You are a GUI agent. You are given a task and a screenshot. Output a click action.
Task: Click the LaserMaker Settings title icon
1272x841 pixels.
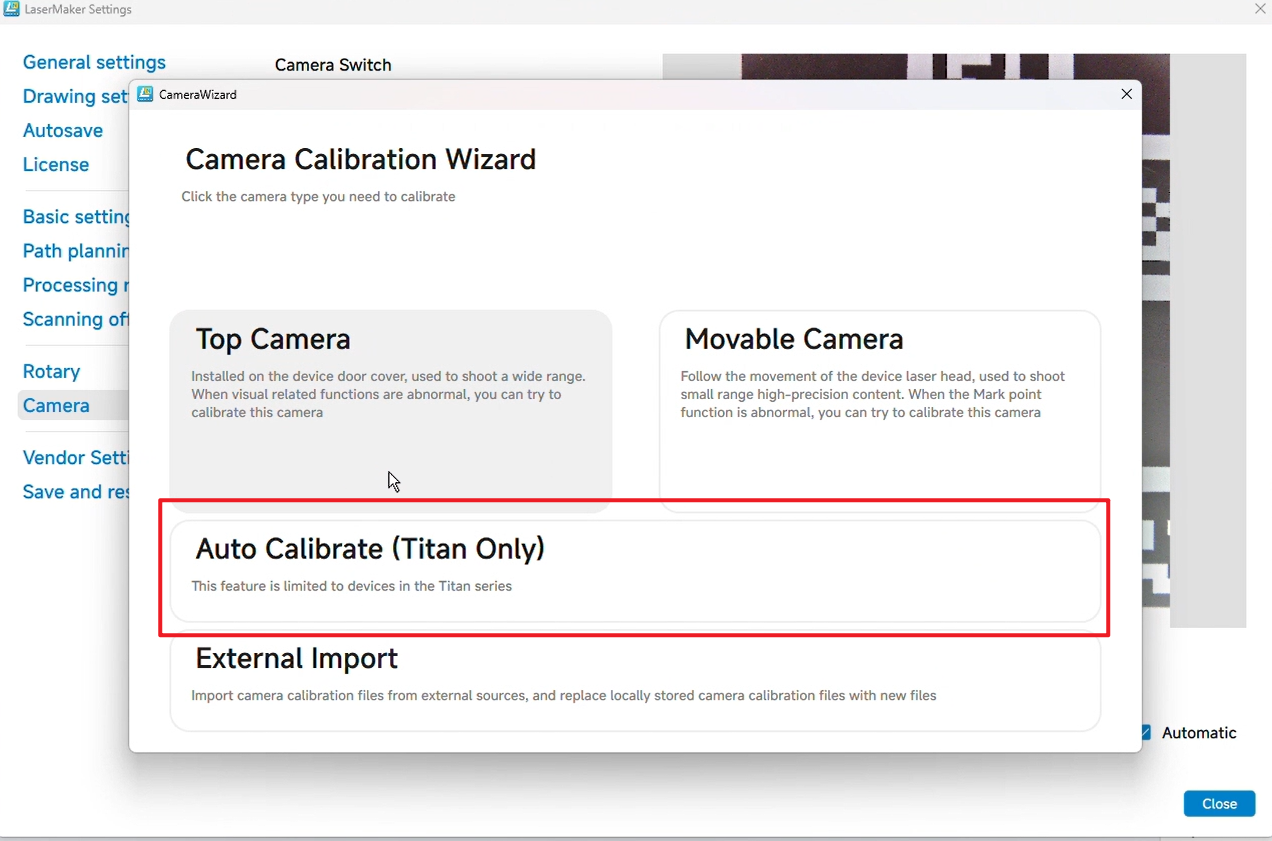pyautogui.click(x=11, y=9)
